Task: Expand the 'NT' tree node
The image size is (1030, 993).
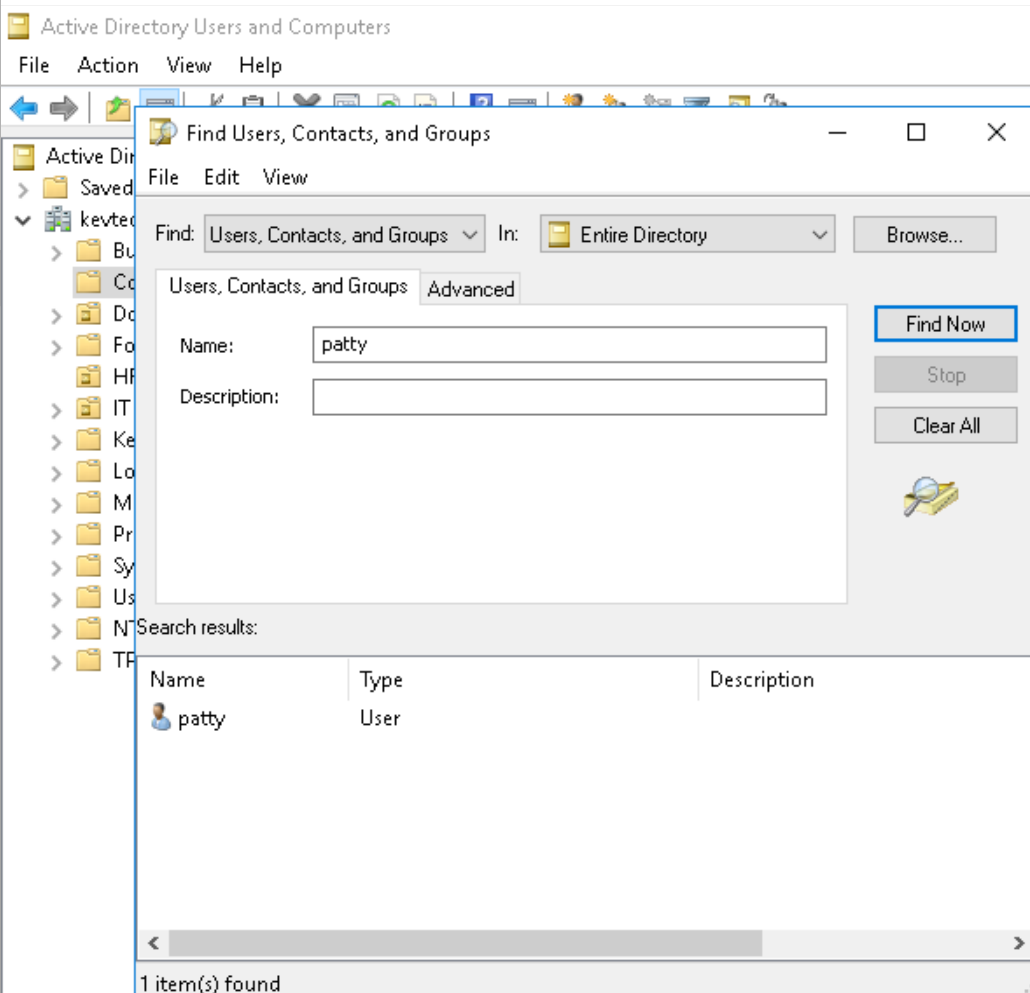Action: point(56,631)
